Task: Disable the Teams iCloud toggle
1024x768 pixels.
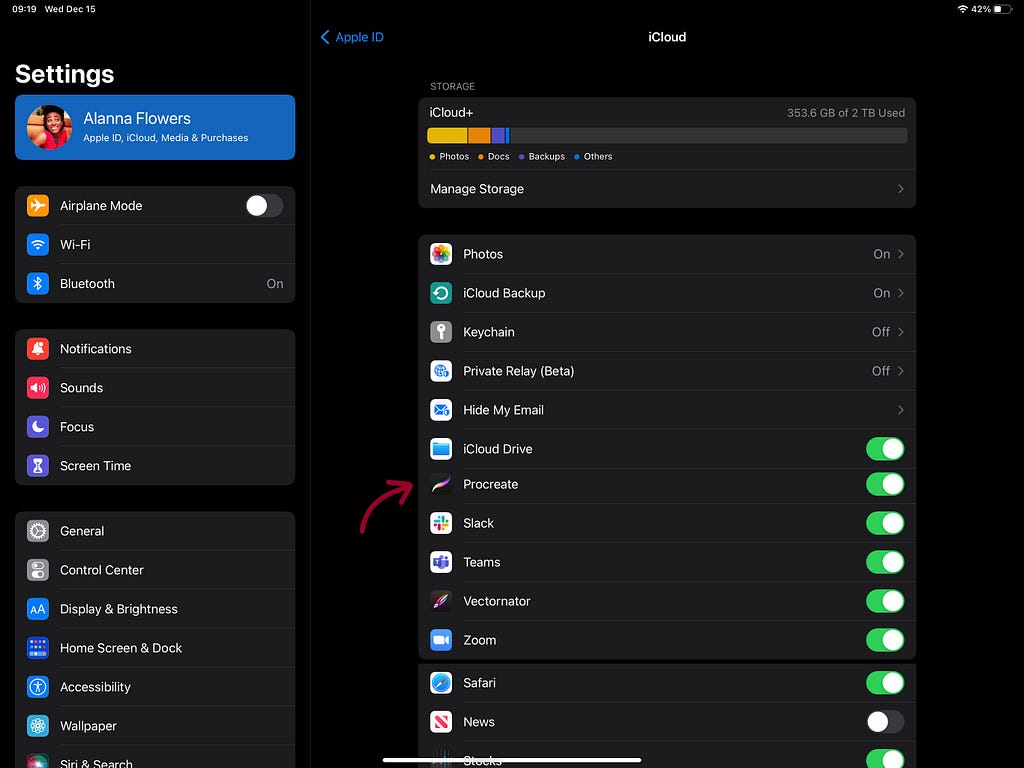Action: pyautogui.click(x=885, y=562)
